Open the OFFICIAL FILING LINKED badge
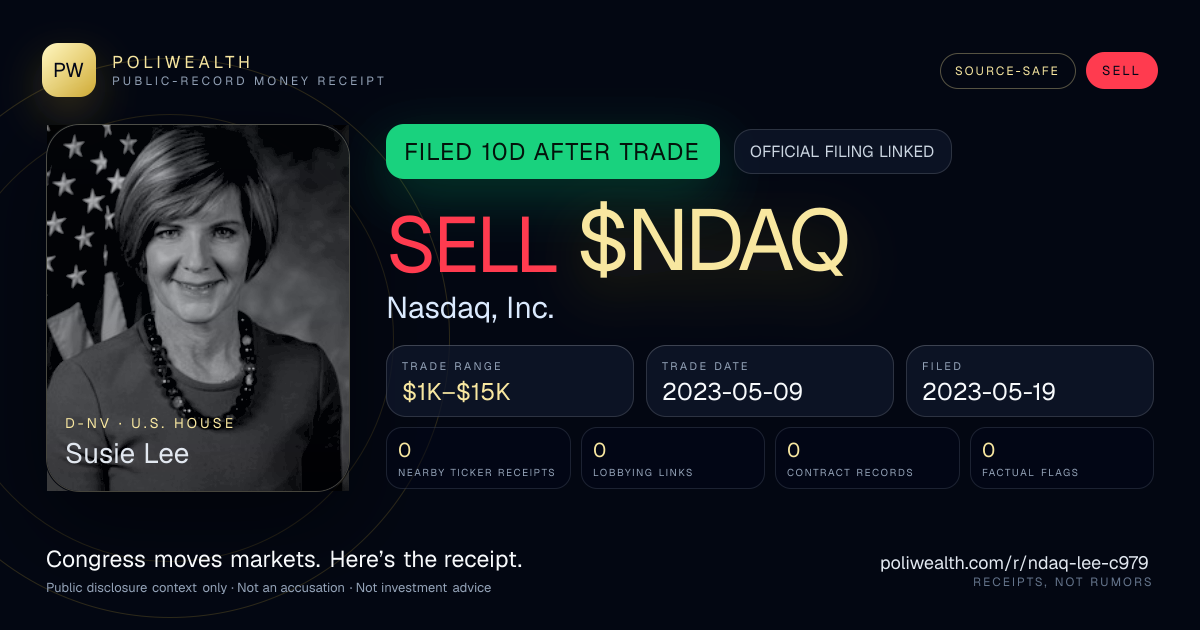The image size is (1200, 630). click(842, 152)
